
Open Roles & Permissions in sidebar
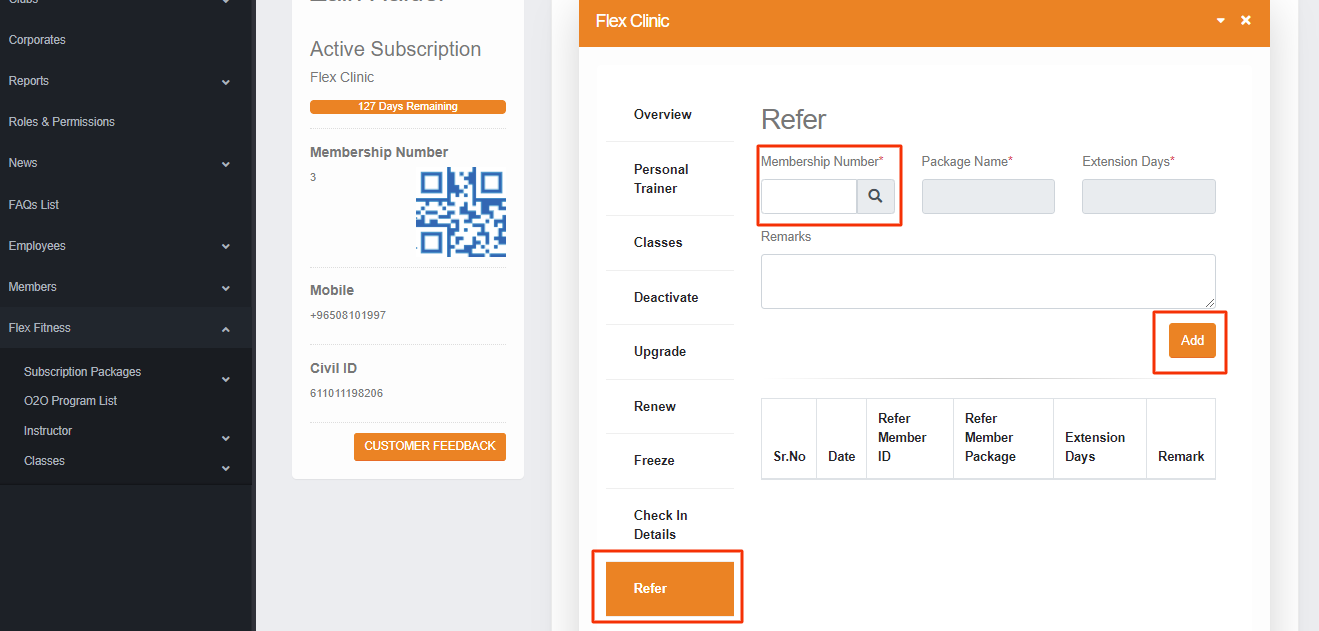tap(62, 122)
